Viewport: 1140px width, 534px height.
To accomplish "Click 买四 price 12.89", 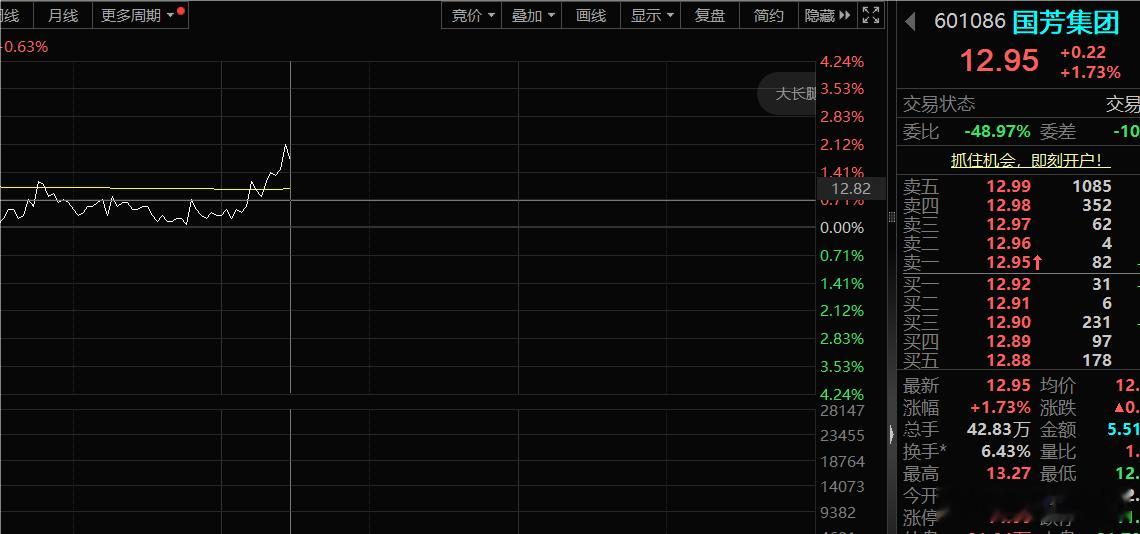I will coord(1008,341).
